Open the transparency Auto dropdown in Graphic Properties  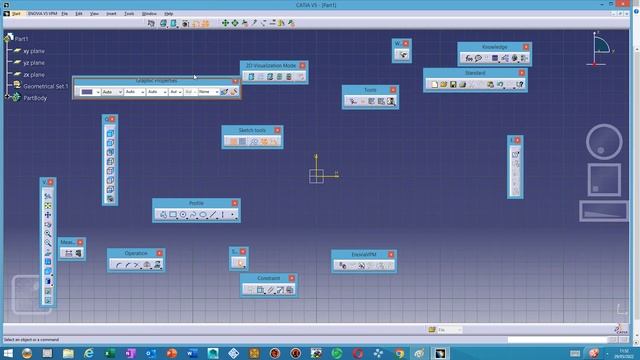coord(112,92)
